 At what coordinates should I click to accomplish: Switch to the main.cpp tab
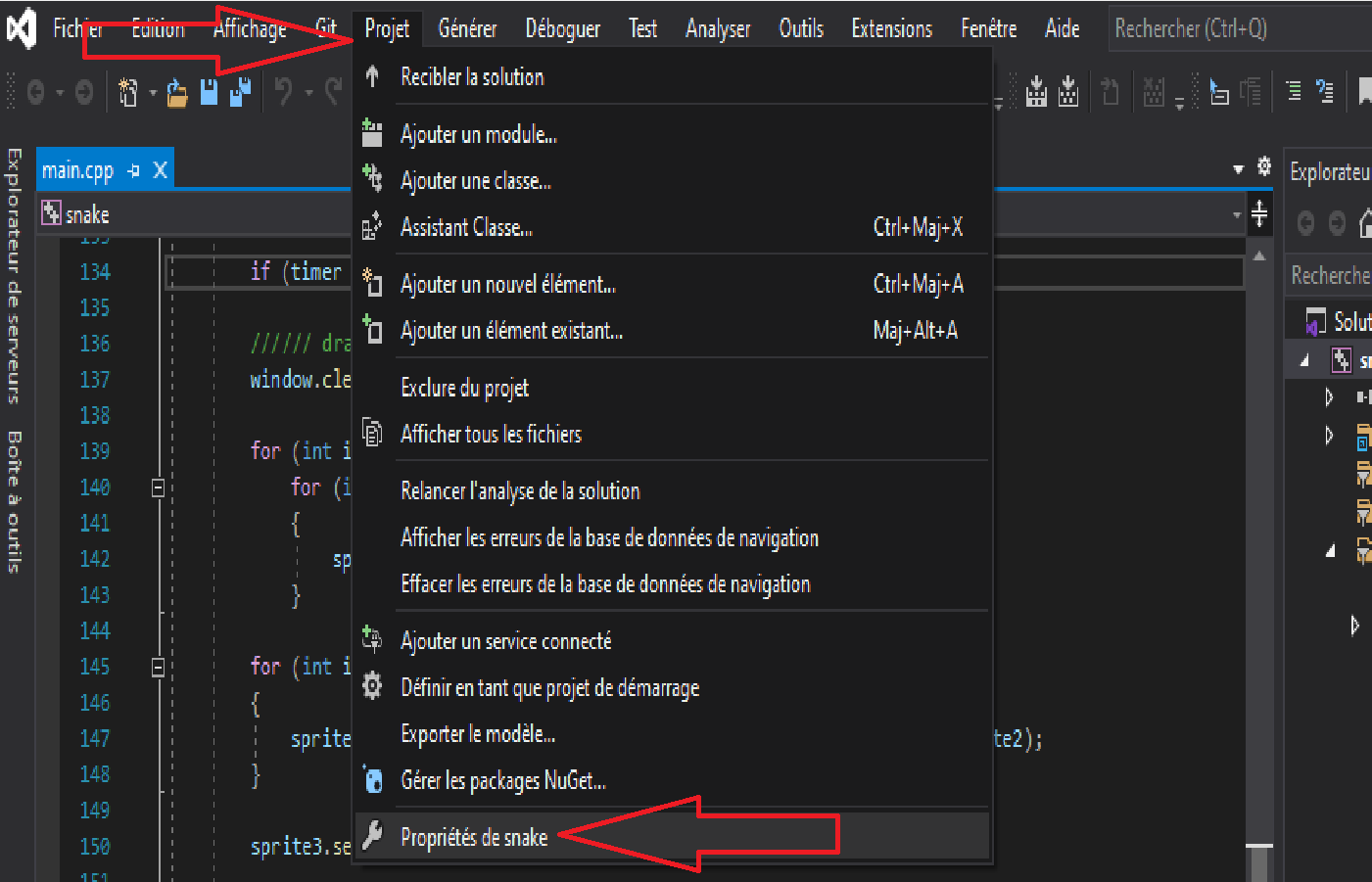78,167
